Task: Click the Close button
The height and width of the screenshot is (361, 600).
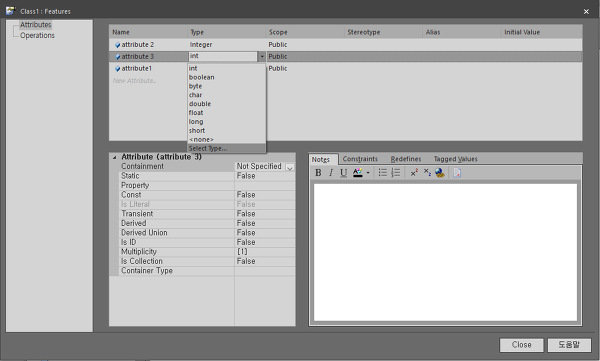Action: tap(521, 345)
